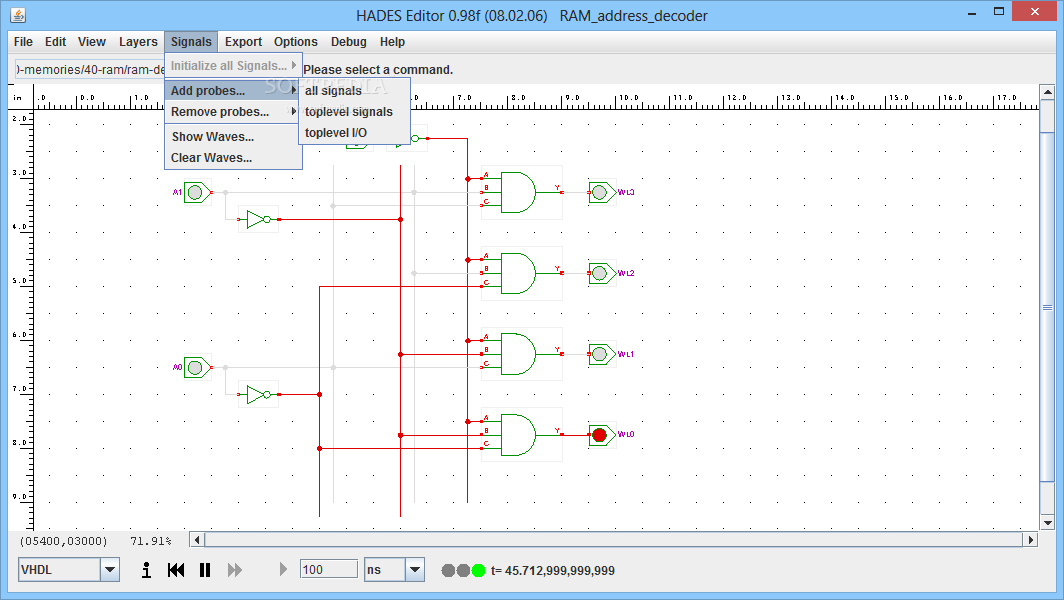This screenshot has width=1064, height=600.
Task: Click the horizontal scrollbar right arrow
Action: (x=1031, y=540)
